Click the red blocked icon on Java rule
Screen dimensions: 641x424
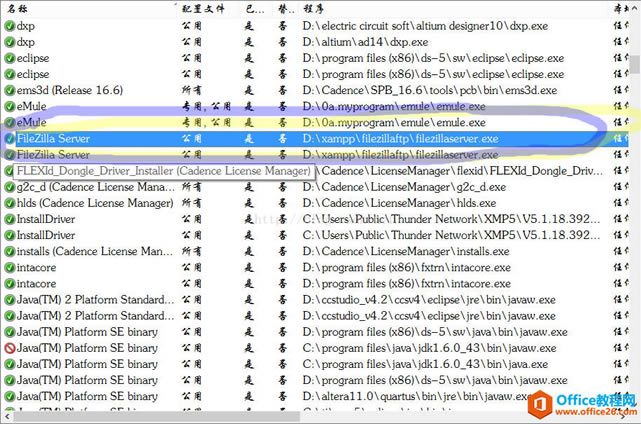click(x=10, y=348)
